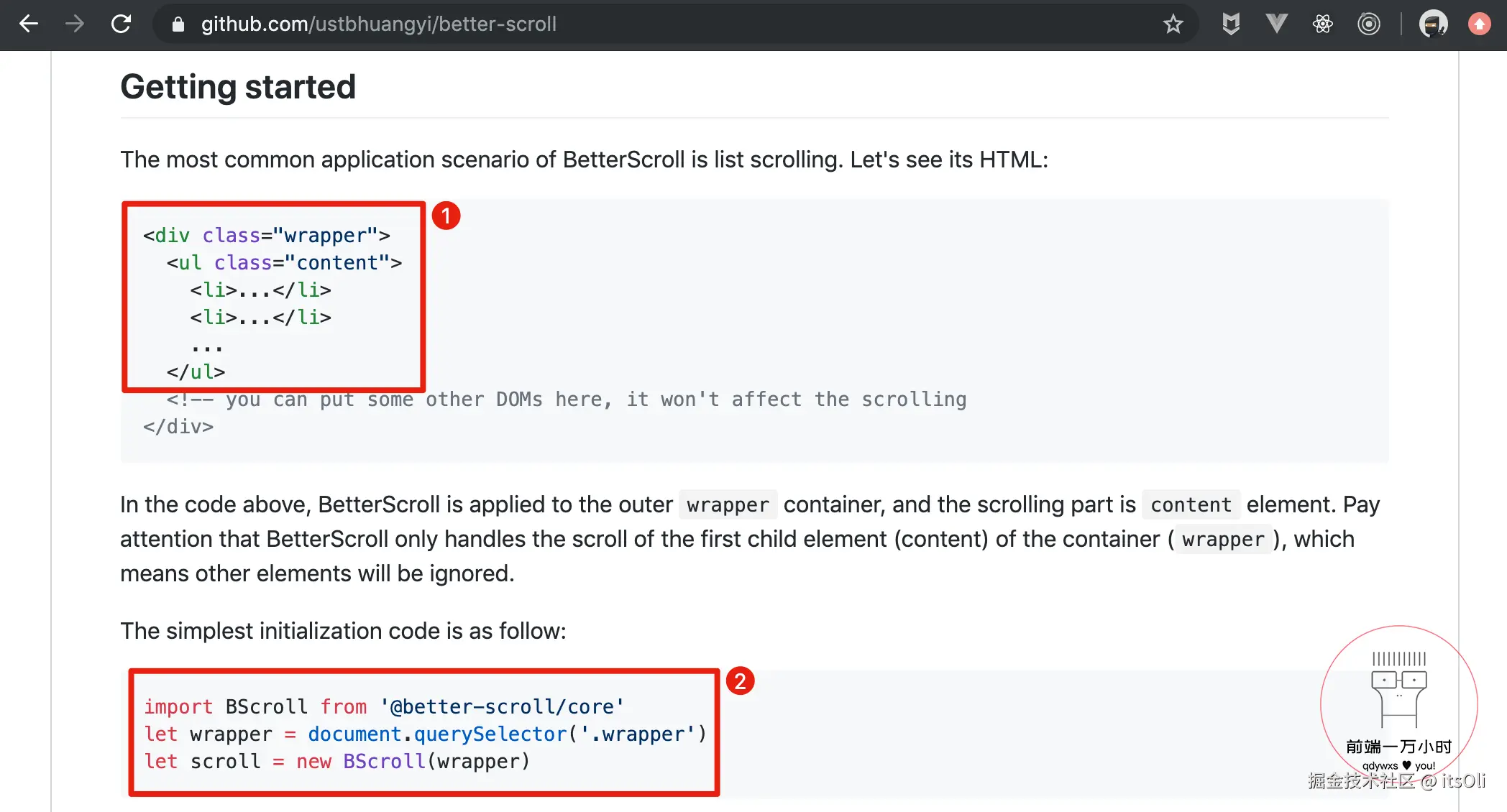Click the red number 1 annotation badge

[x=446, y=216]
